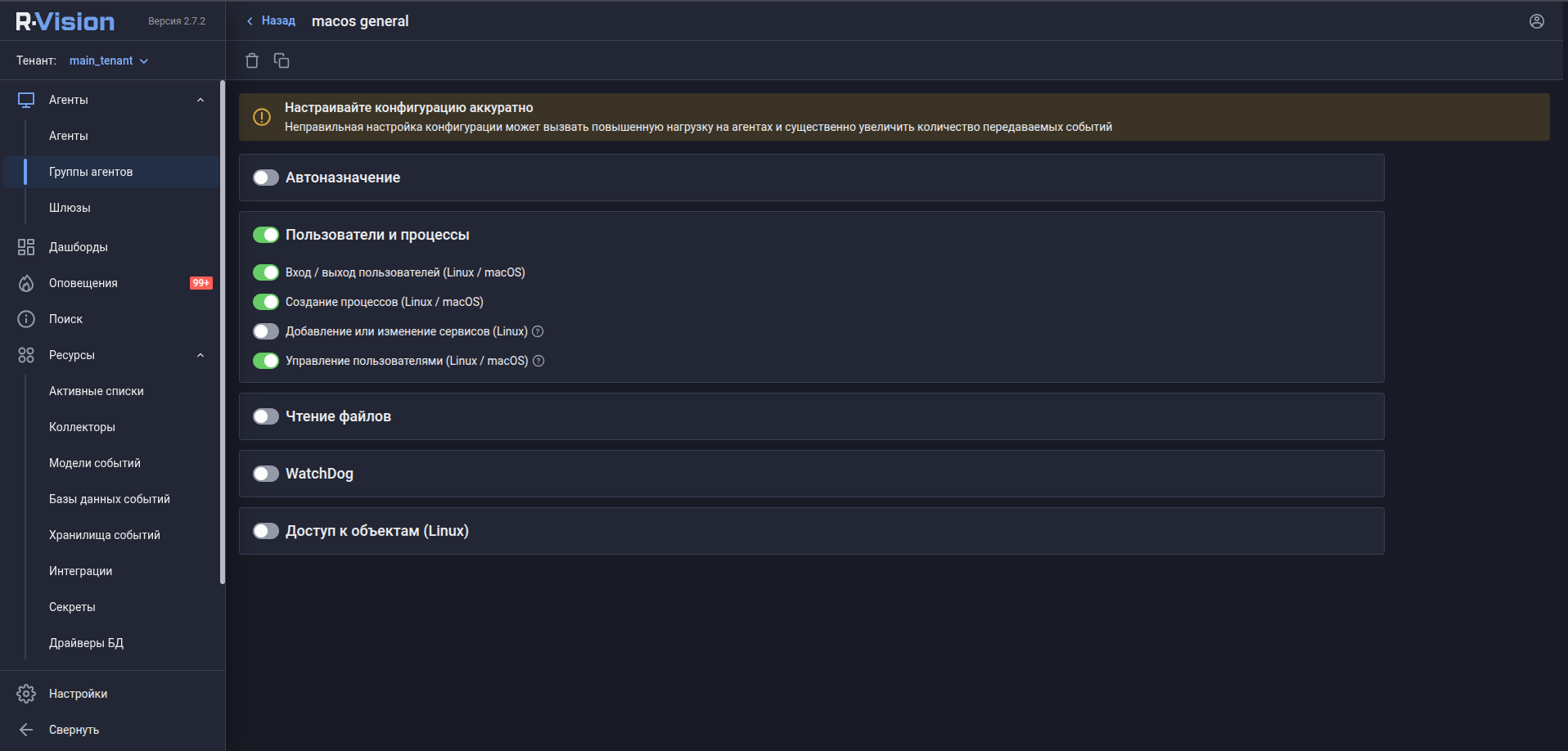
Task: Click the R-Vision logo
Action: tap(65, 21)
